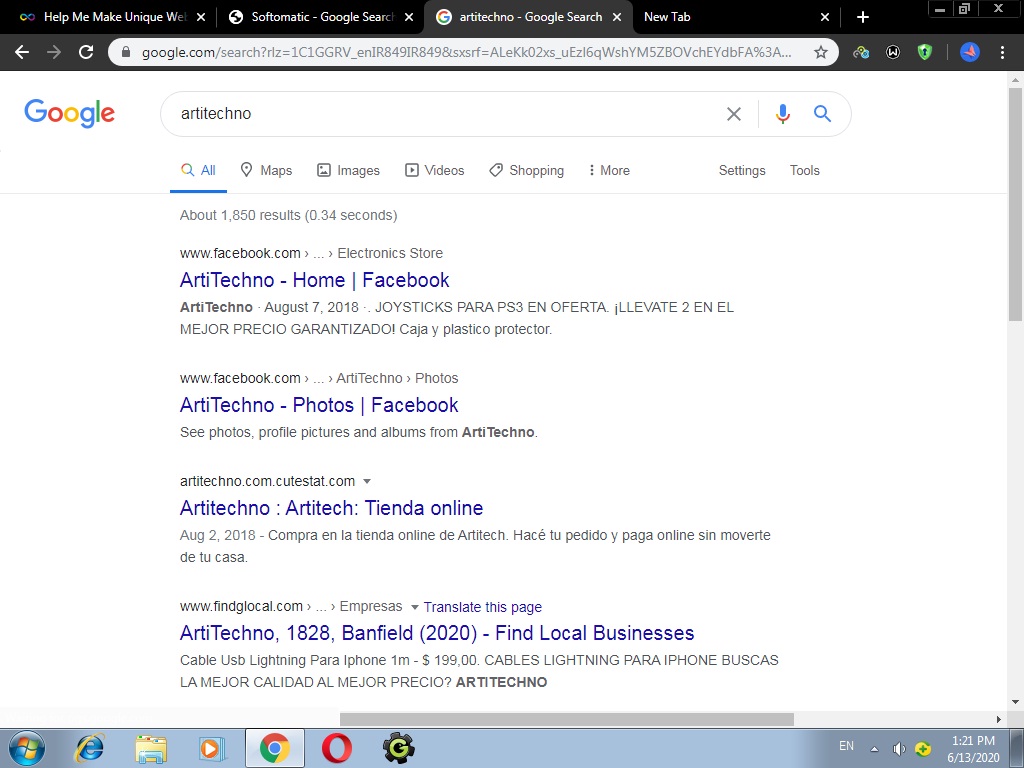This screenshot has width=1024, height=768.
Task: Open the More search categories menu
Action: click(x=609, y=170)
